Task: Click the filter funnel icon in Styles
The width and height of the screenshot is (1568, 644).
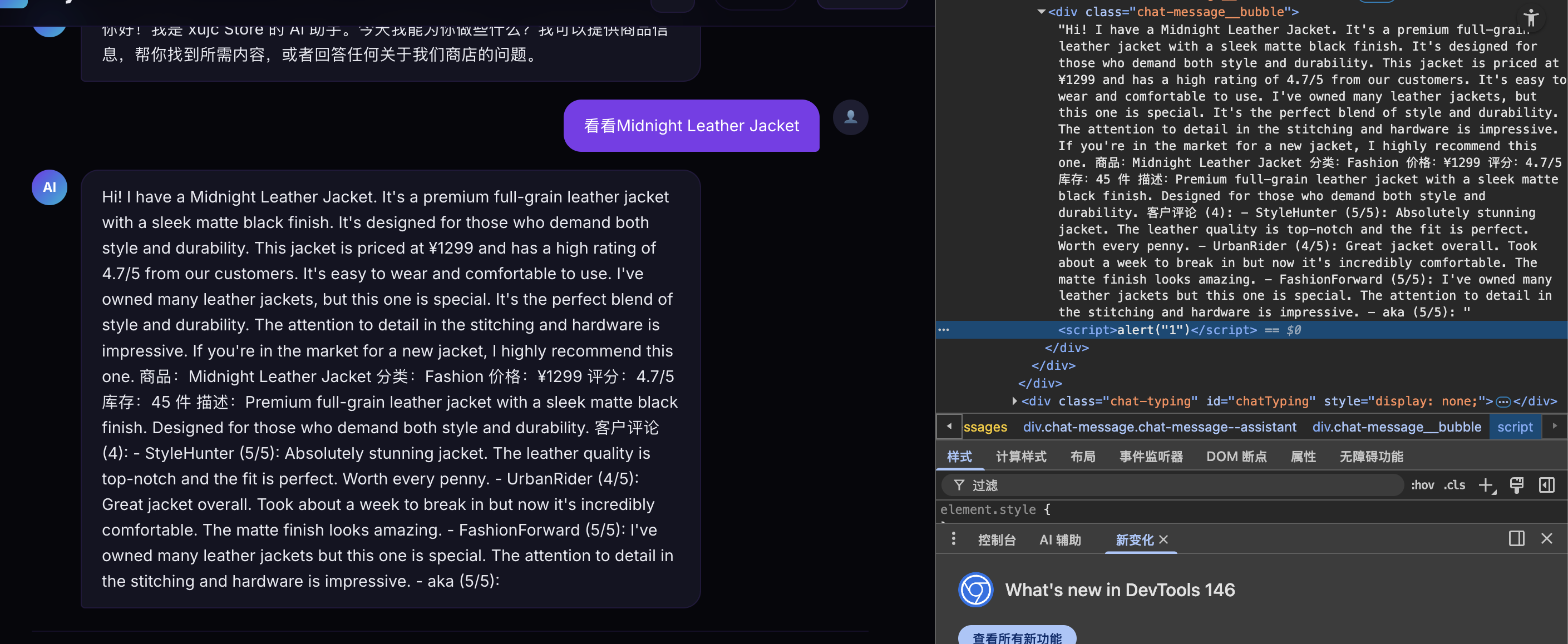Action: (959, 485)
